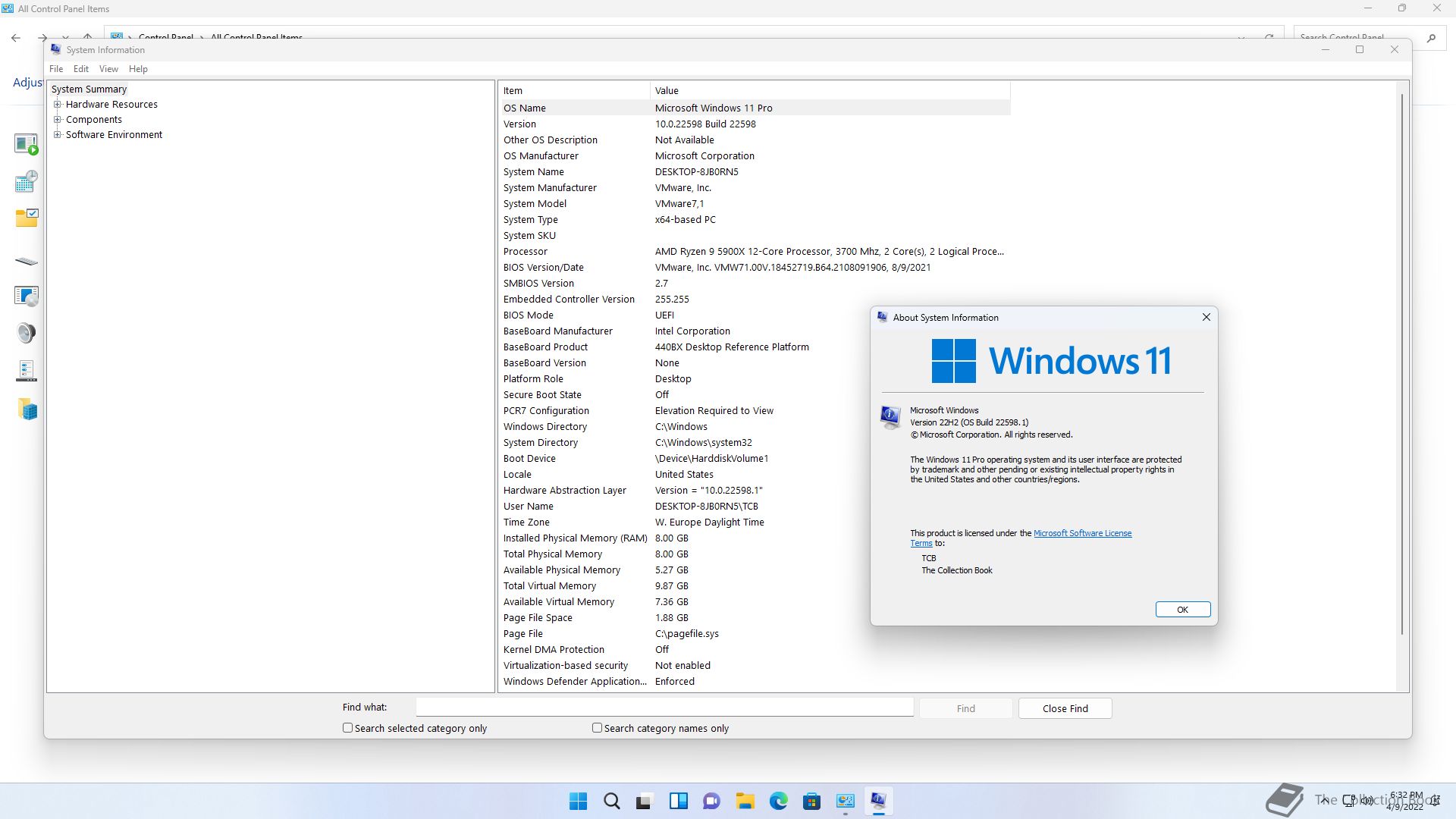Select the Virtualization-based security row
The width and height of the screenshot is (1456, 819).
755,665
